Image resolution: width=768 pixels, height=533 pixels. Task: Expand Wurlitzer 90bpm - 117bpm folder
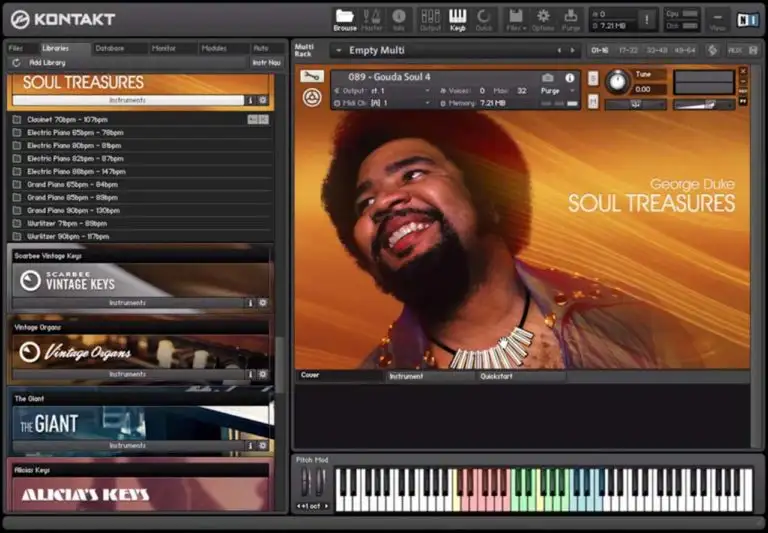click(x=141, y=236)
